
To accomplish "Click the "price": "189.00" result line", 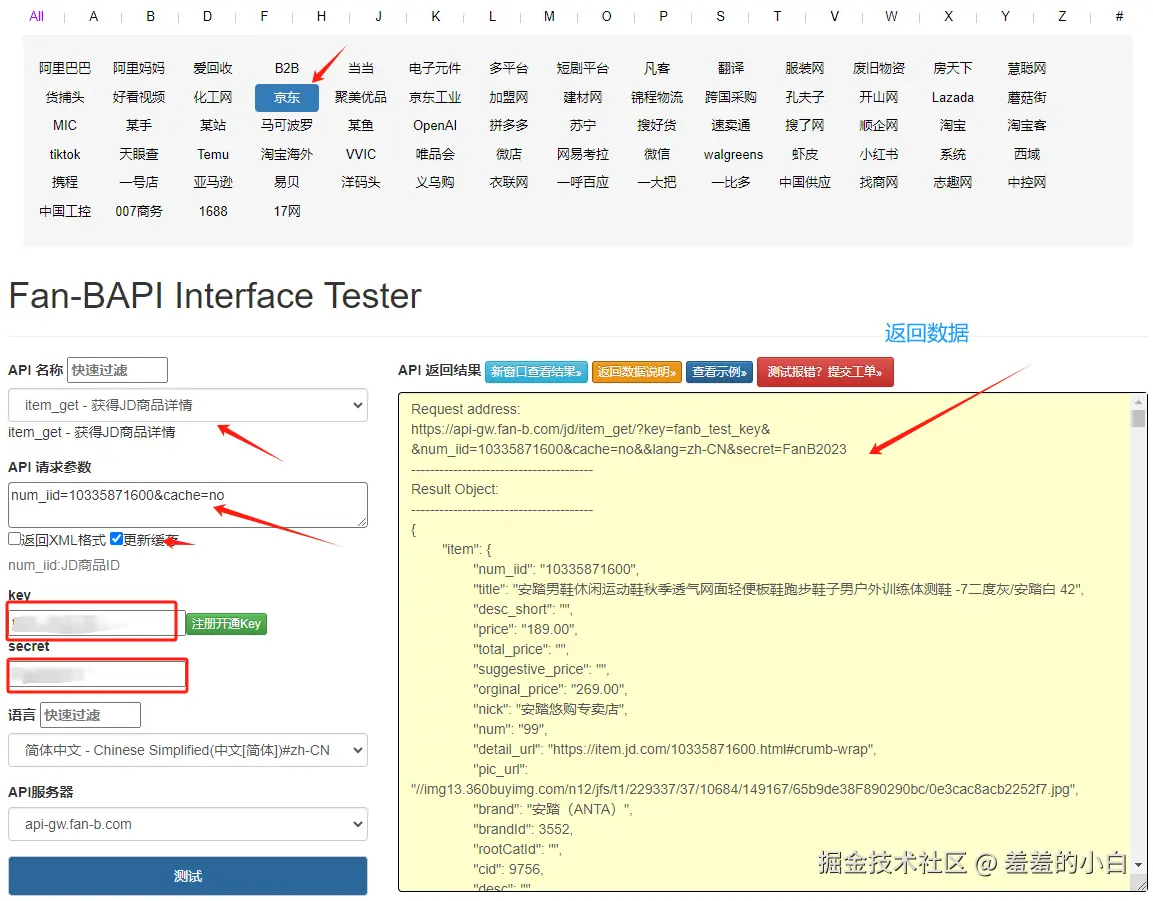I will (x=525, y=630).
